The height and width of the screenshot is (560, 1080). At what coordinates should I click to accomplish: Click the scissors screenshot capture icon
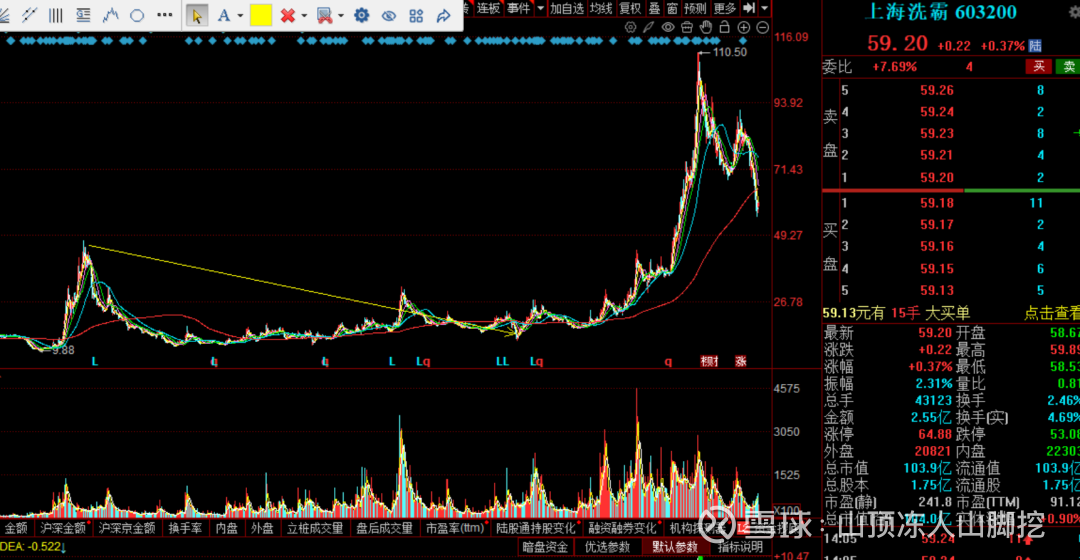coord(324,15)
